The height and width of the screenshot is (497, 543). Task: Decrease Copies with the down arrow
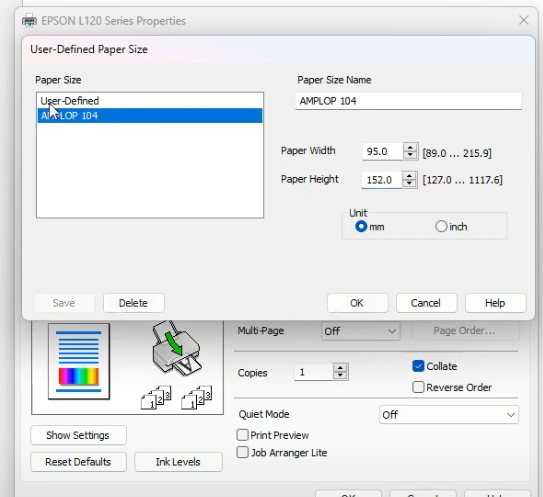(340, 376)
